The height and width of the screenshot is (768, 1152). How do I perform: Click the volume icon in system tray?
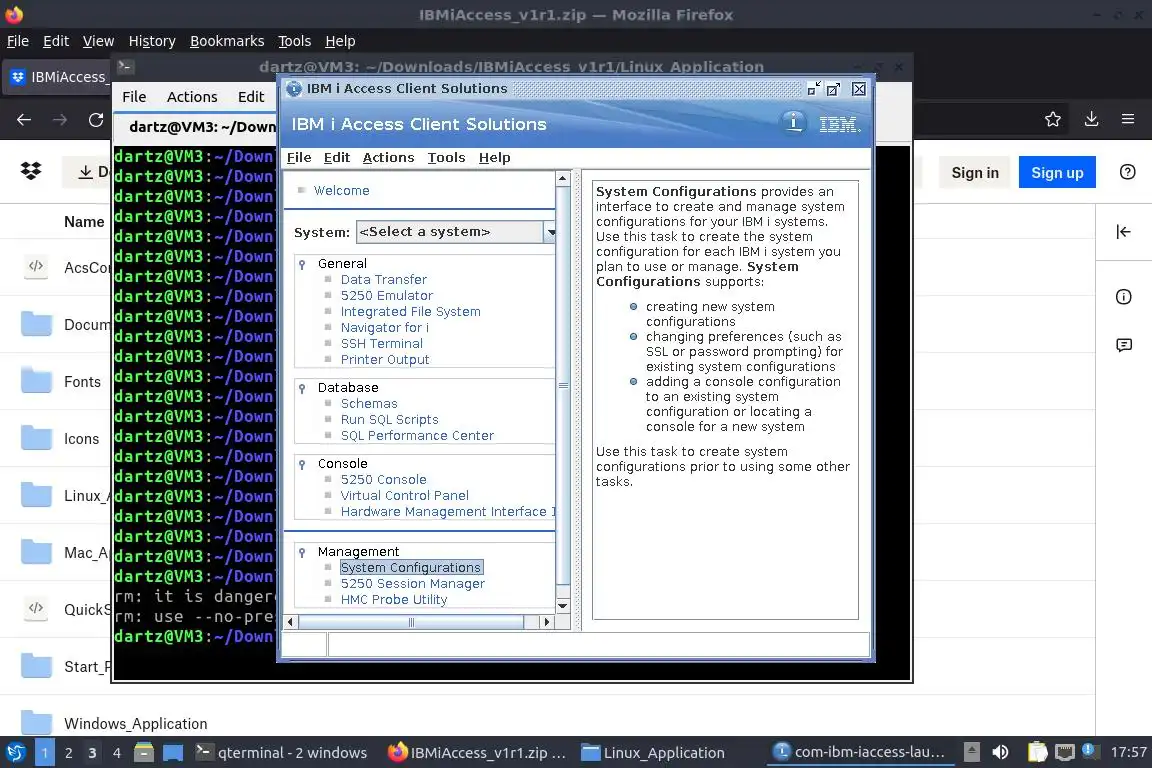pos(1000,752)
